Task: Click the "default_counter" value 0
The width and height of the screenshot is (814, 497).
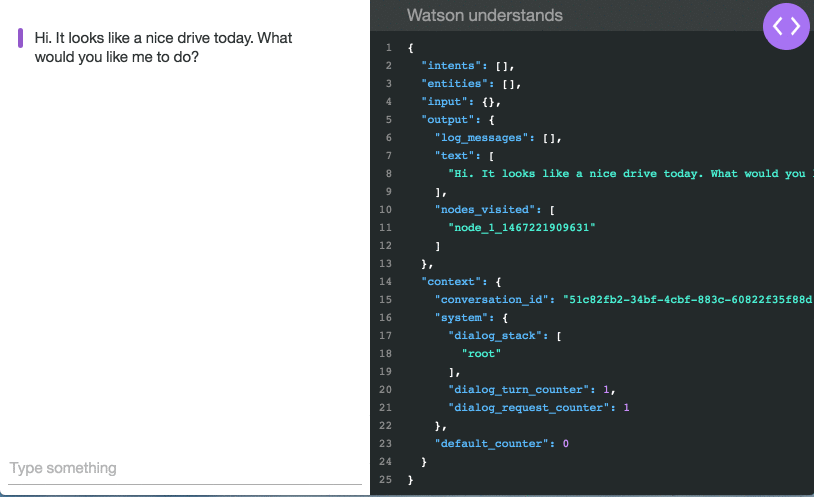Action: tap(565, 444)
